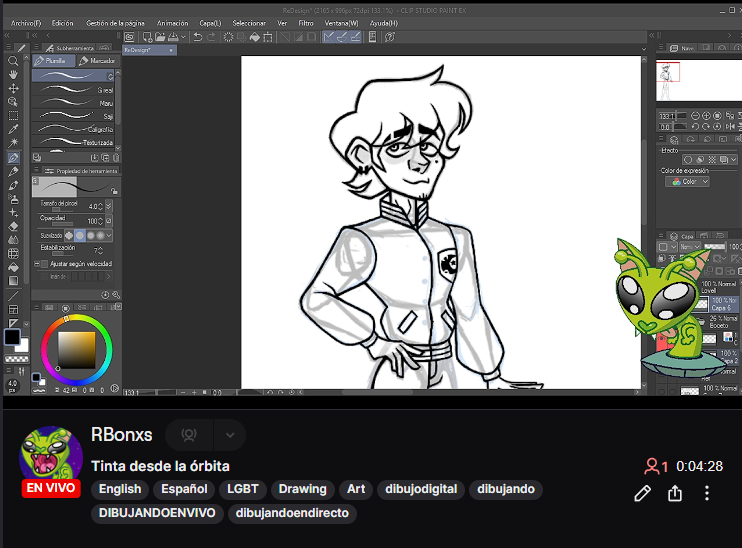Image resolution: width=742 pixels, height=548 pixels.
Task: Click the LGBT stream tag
Action: tap(243, 489)
